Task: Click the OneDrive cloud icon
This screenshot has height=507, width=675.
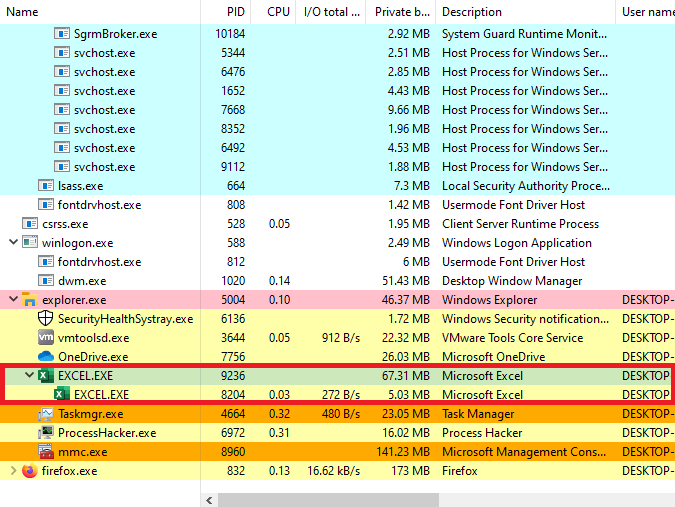Action: coord(46,356)
